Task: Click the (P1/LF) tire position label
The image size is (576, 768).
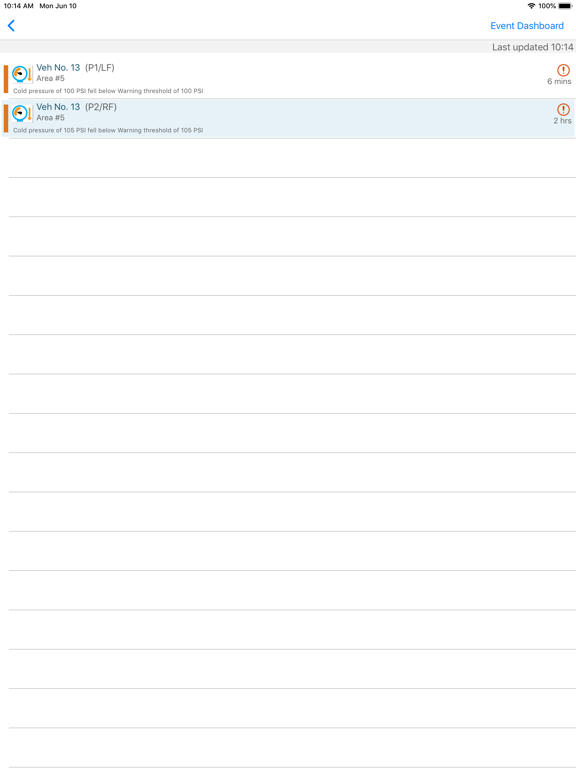Action: [x=100, y=68]
